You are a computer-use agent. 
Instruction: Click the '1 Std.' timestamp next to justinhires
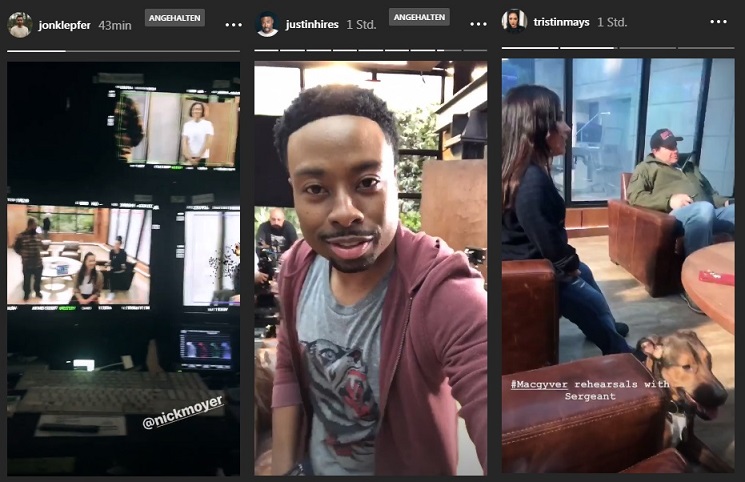(x=361, y=25)
